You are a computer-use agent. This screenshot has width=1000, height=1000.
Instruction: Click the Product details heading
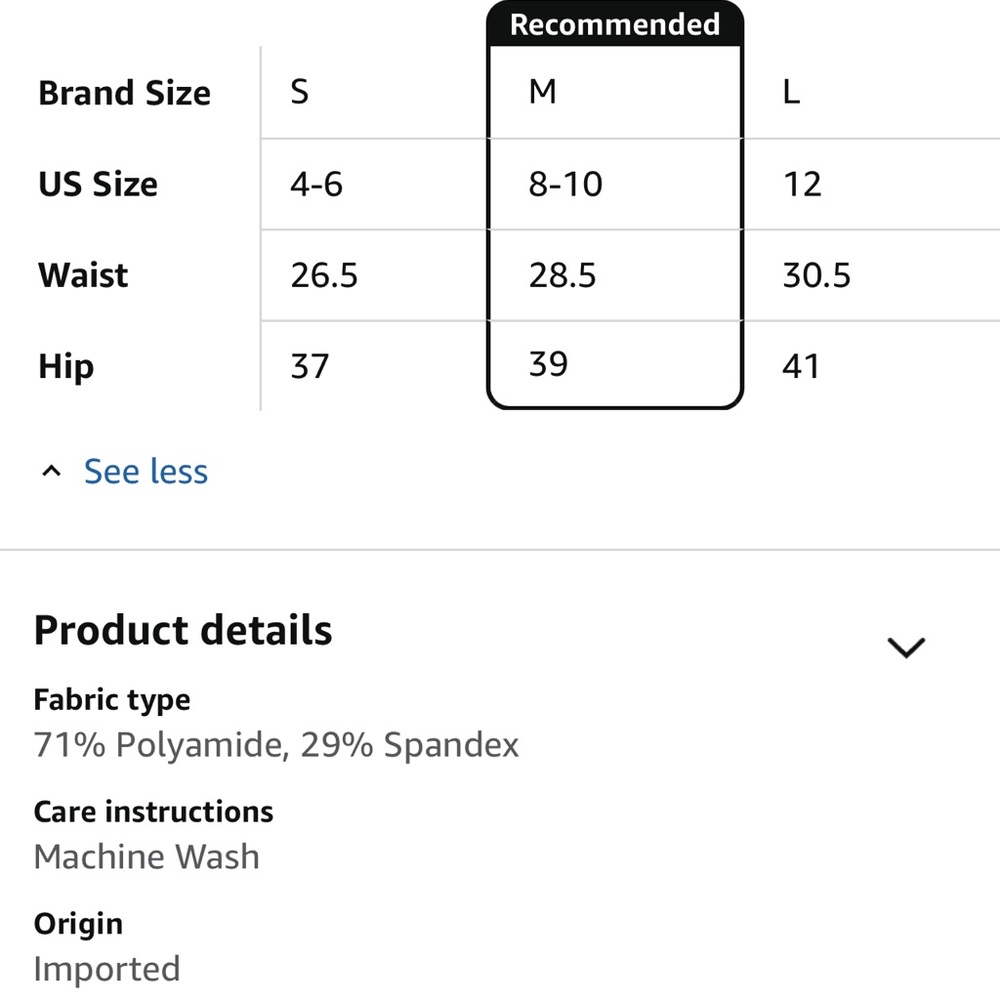183,630
